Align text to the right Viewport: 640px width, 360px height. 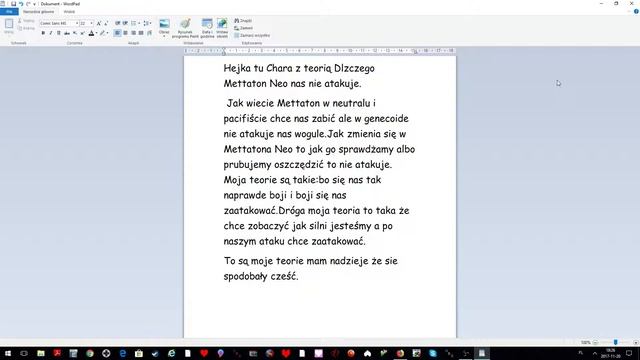click(x=133, y=33)
